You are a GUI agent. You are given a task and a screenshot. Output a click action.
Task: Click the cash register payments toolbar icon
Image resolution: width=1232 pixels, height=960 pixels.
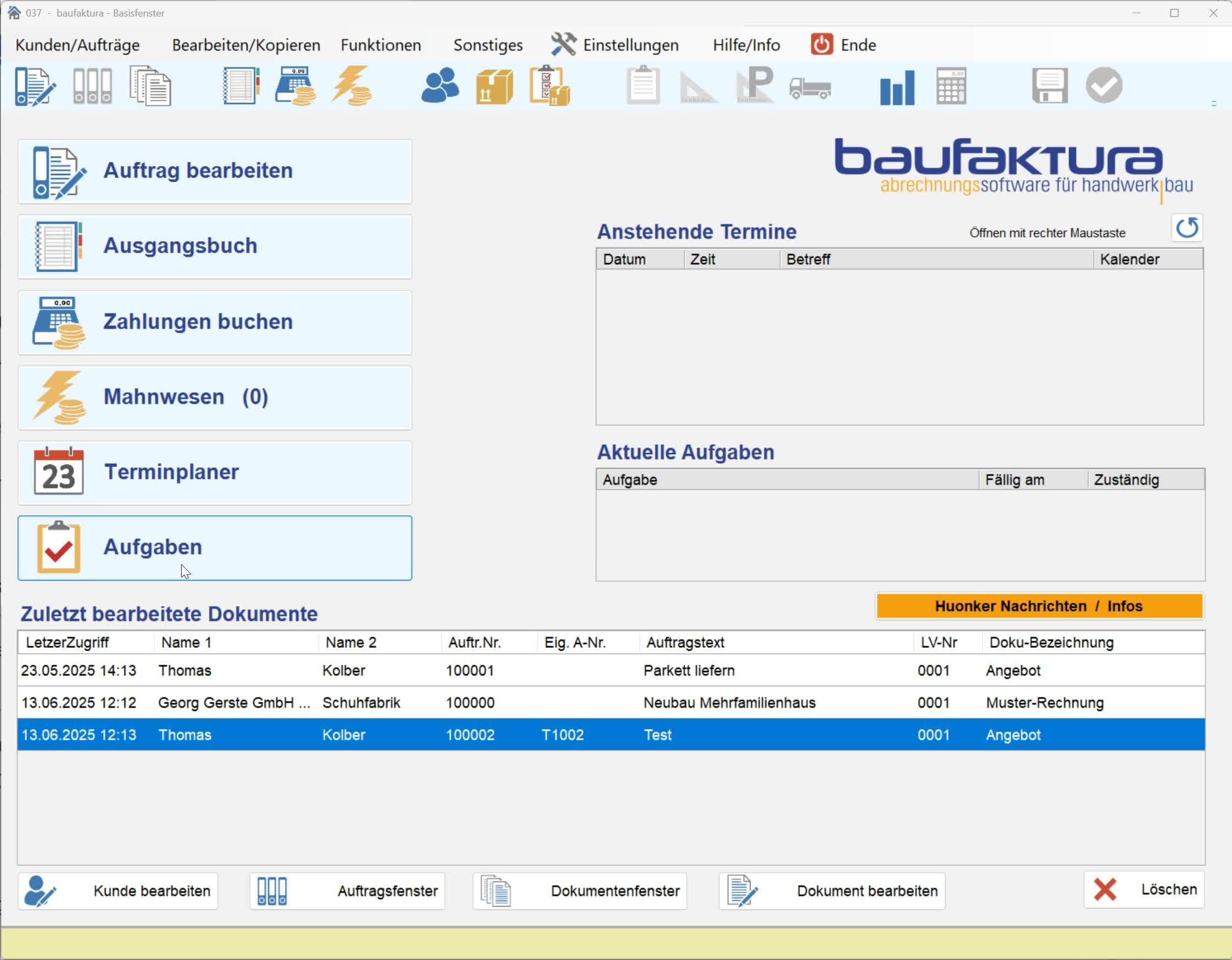click(x=295, y=86)
